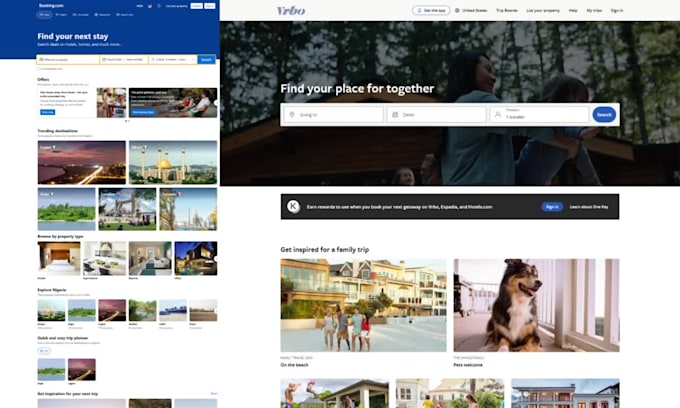
Task: Open My trips in Vrbo header
Action: coord(594,10)
